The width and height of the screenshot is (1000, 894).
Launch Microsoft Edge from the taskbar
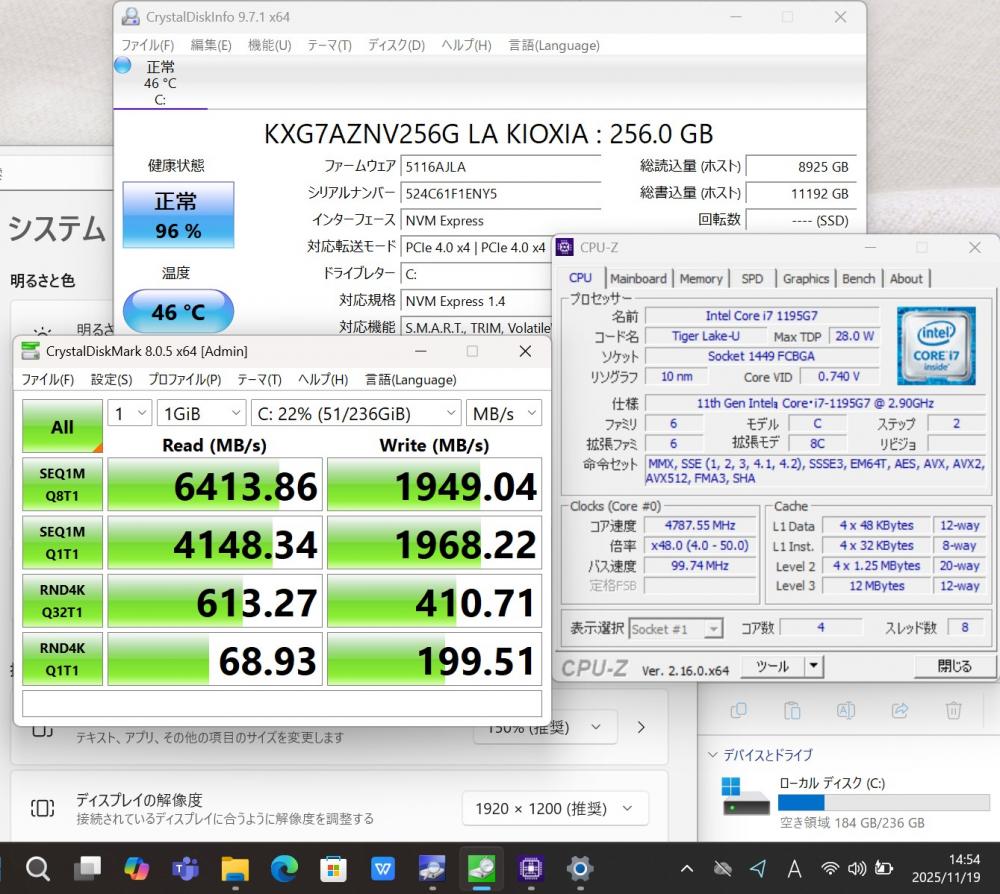[x=285, y=868]
